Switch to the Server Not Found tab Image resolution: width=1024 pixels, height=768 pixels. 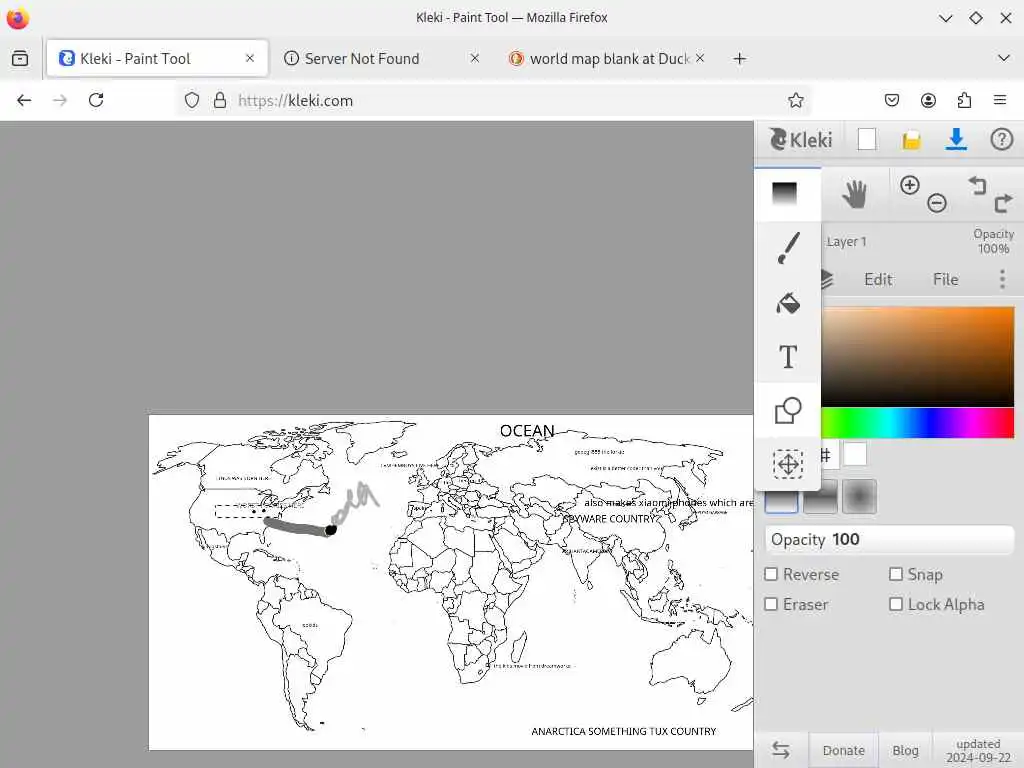pyautogui.click(x=361, y=59)
